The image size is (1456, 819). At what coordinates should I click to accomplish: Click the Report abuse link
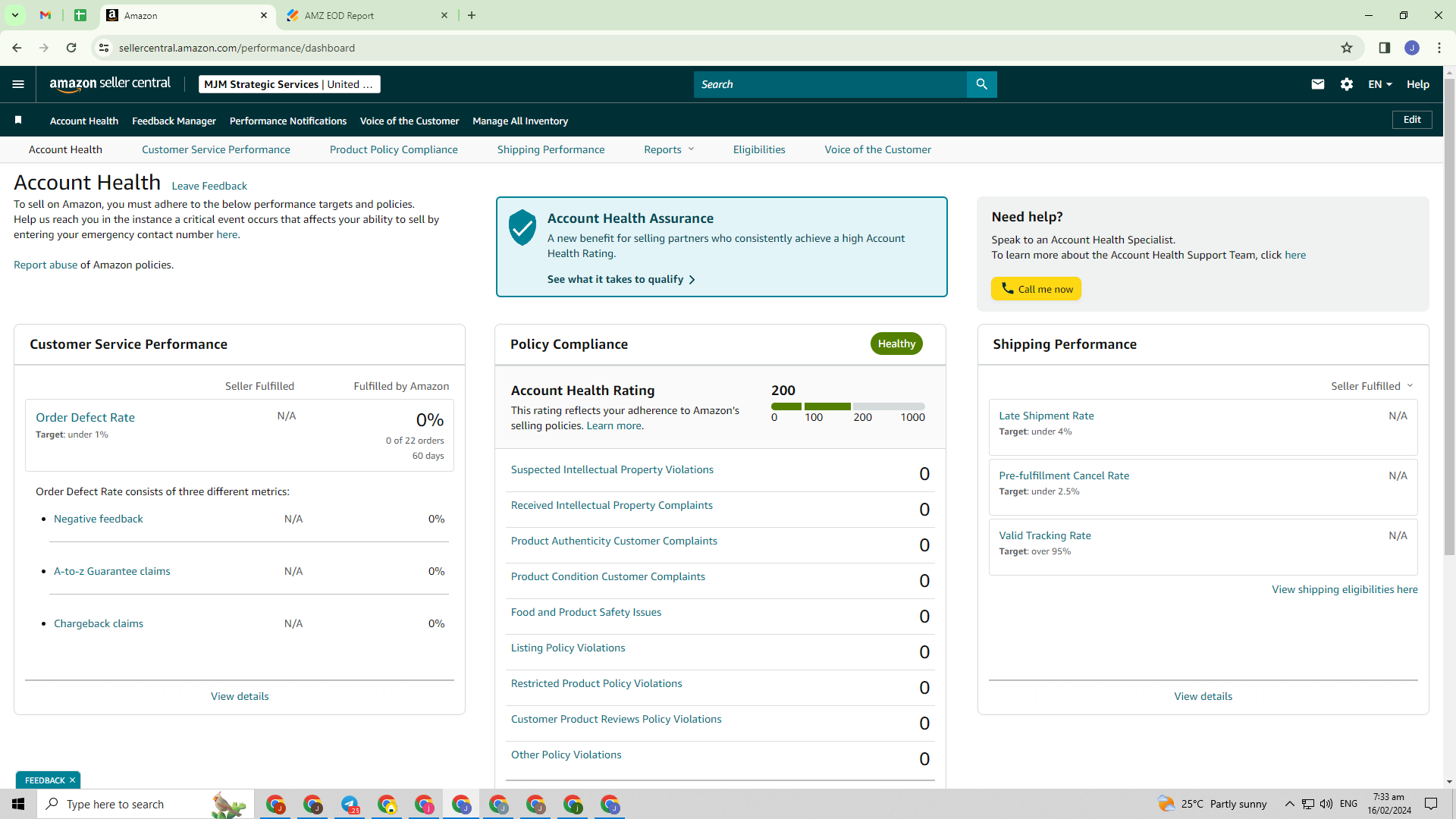[x=45, y=265]
